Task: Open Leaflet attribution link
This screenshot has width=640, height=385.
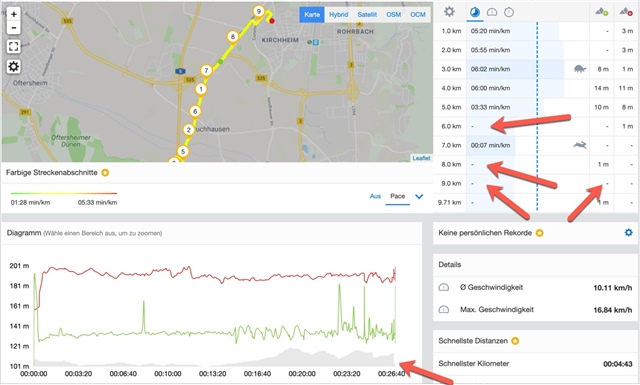Action: click(421, 158)
